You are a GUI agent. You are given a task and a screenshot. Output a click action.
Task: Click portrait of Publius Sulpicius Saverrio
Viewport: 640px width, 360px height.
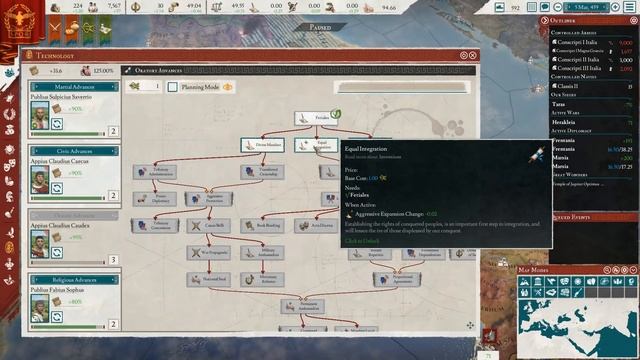[x=40, y=116]
